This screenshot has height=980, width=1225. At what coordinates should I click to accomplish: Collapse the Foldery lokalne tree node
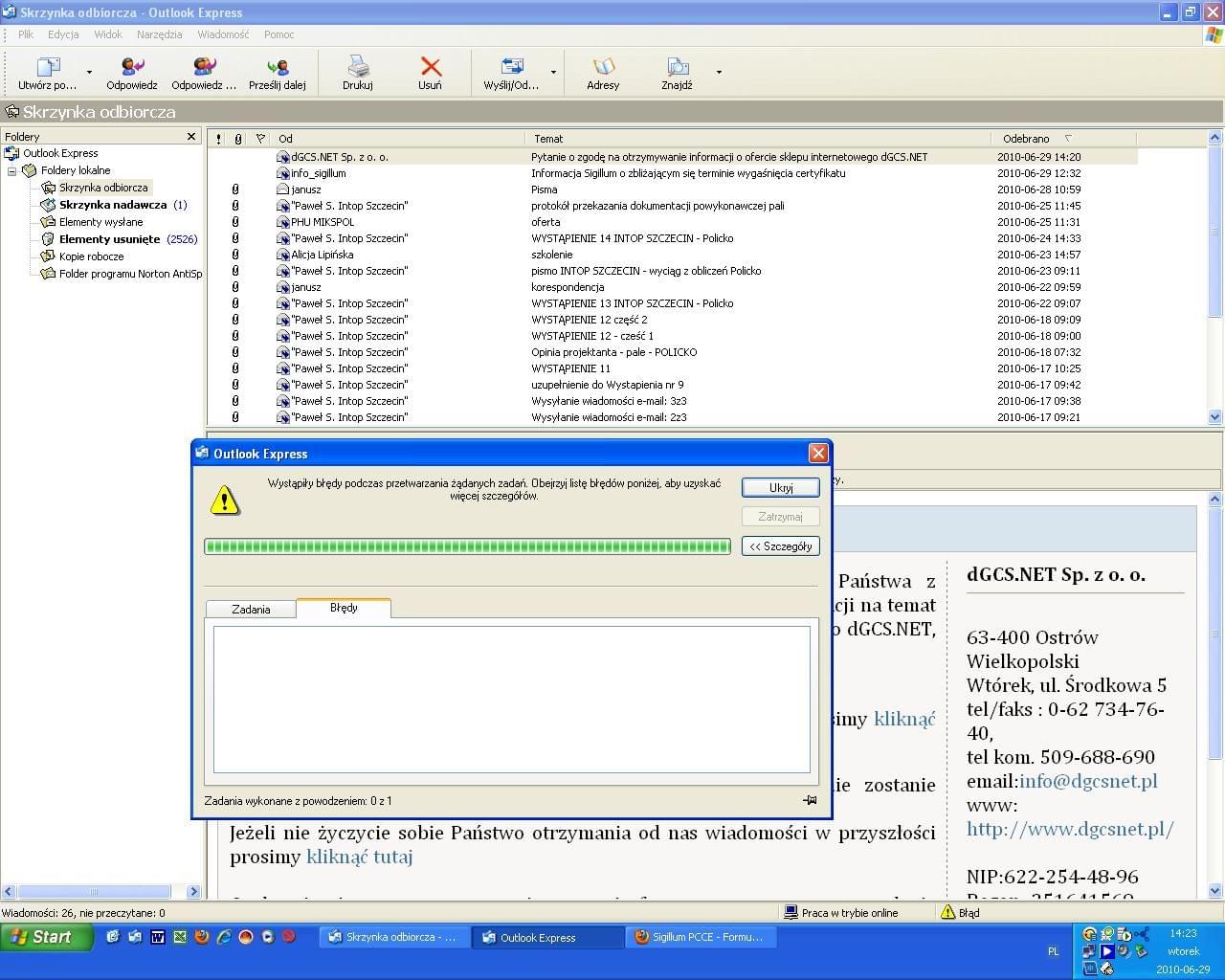11,170
